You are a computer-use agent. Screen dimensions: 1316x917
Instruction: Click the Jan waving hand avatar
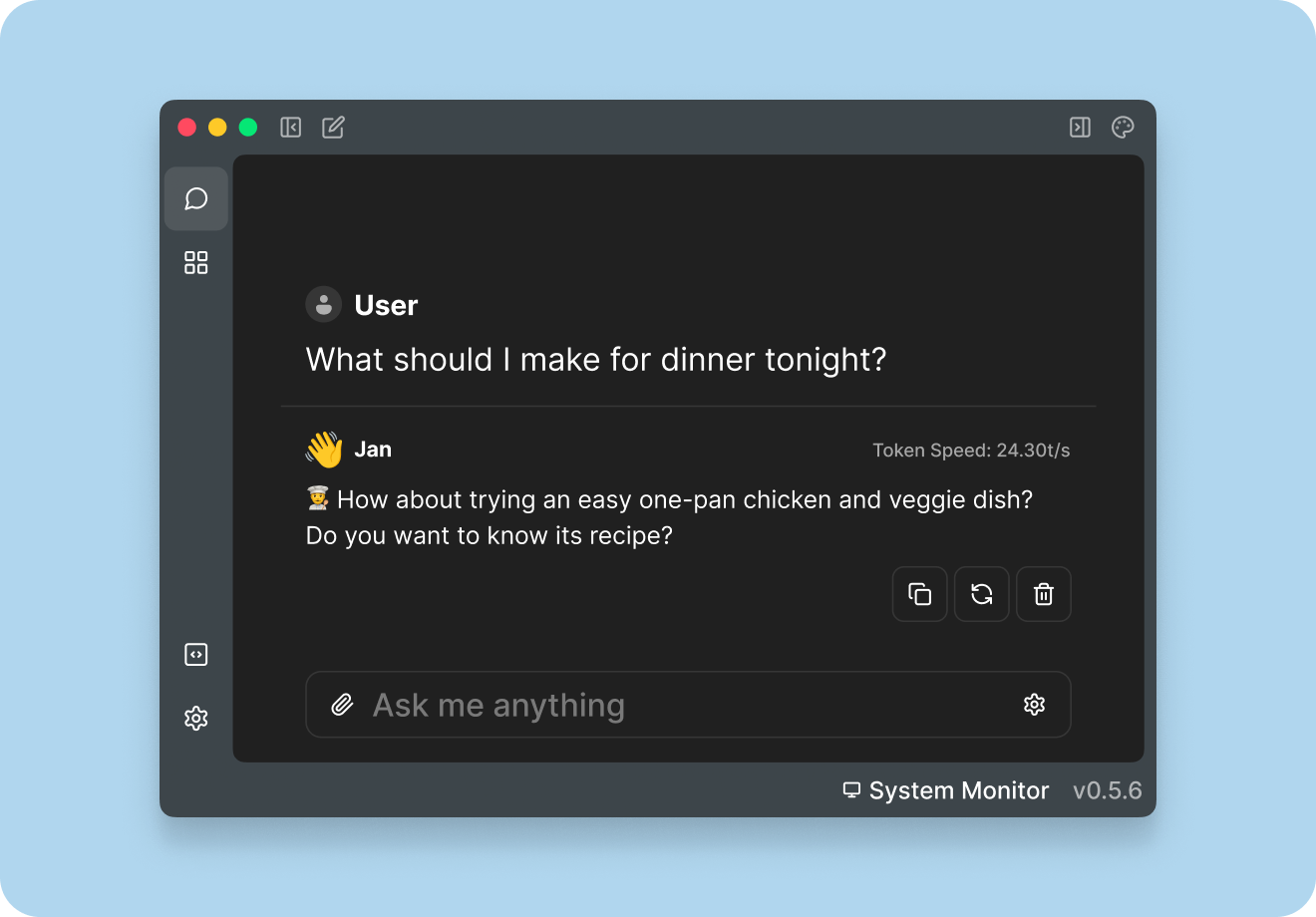(x=324, y=450)
